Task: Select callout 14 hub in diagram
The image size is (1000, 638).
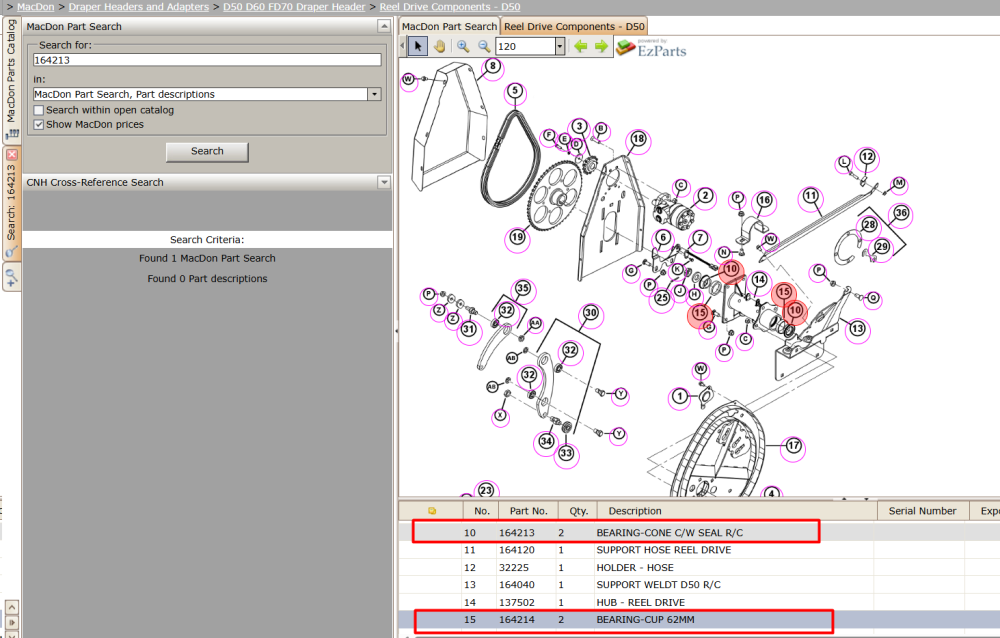Action: click(x=759, y=279)
